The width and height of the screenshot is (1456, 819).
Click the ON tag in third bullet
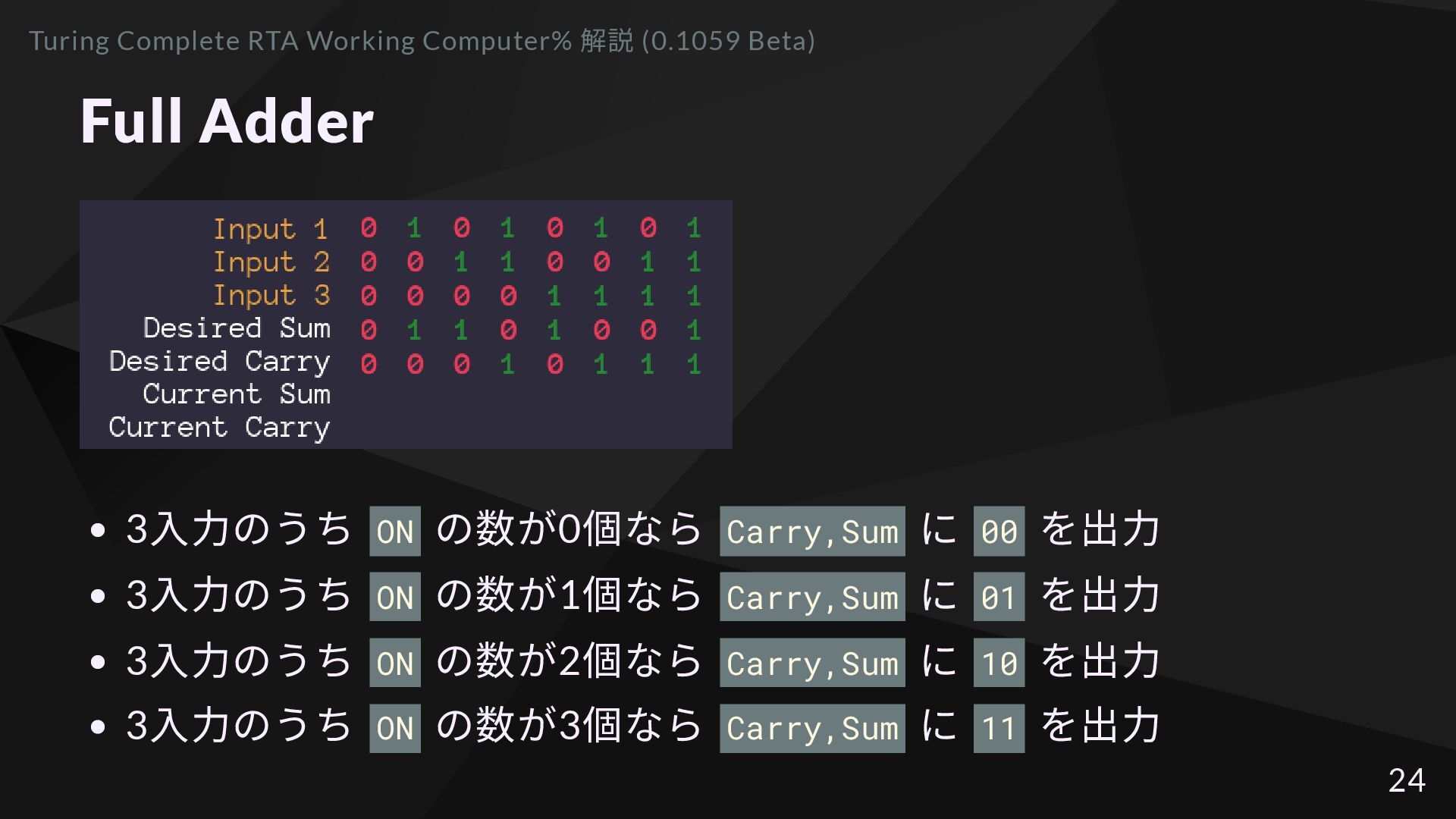click(x=394, y=664)
